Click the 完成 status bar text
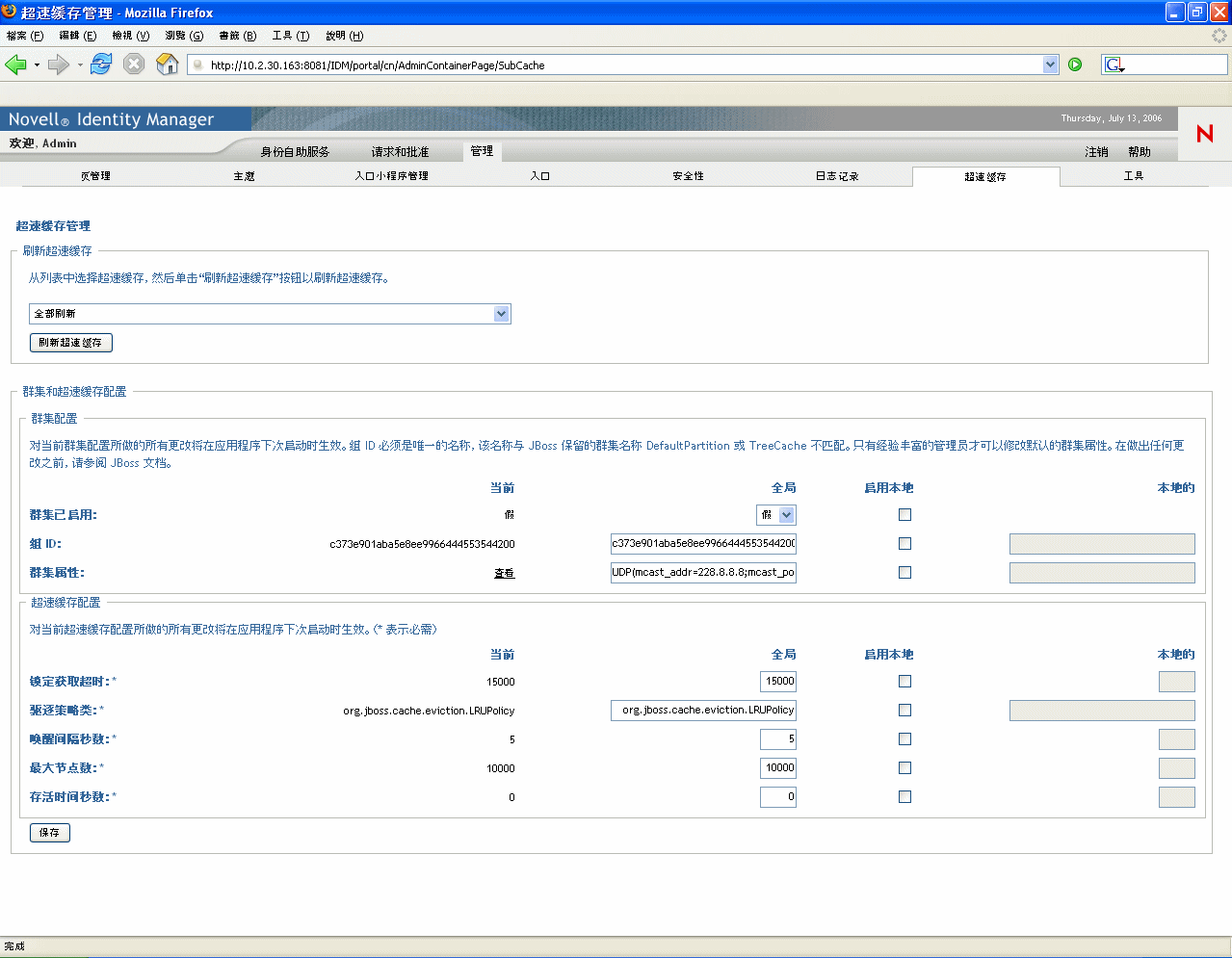 [14, 946]
